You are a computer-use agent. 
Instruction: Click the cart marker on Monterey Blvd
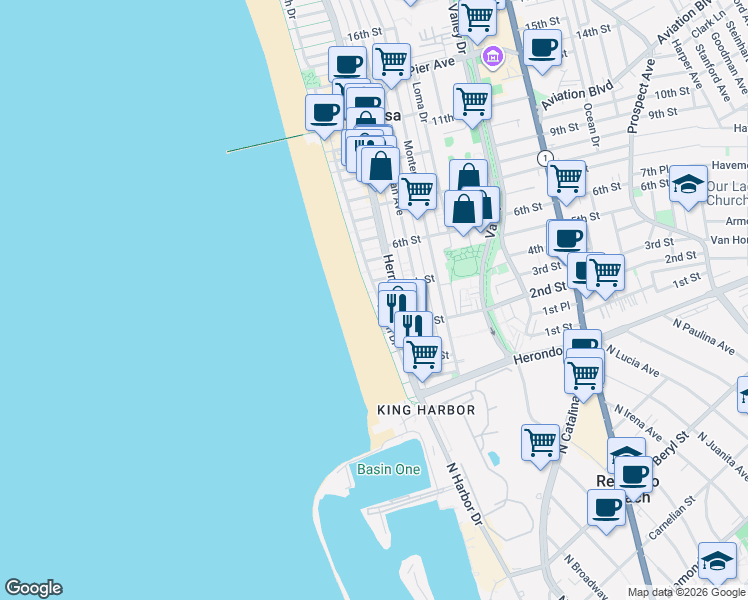click(417, 193)
